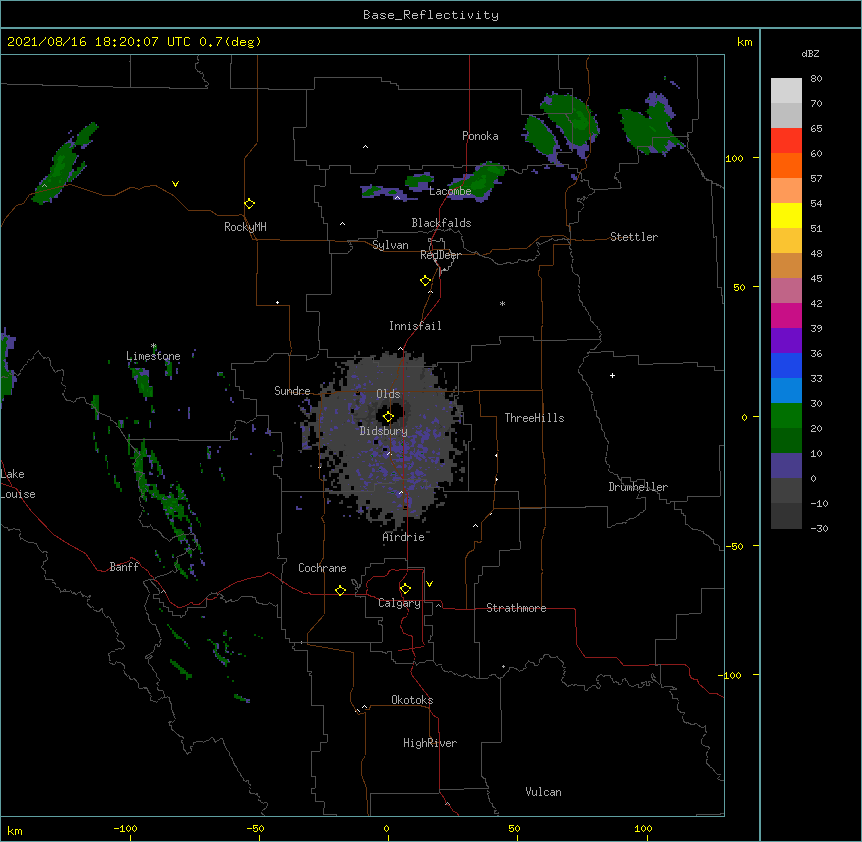Click the yellow diamond marker above Calgary label

click(406, 589)
